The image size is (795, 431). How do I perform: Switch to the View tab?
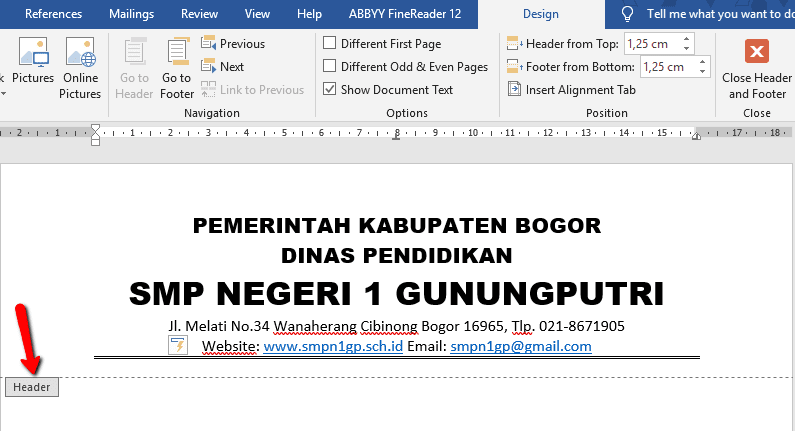[257, 14]
